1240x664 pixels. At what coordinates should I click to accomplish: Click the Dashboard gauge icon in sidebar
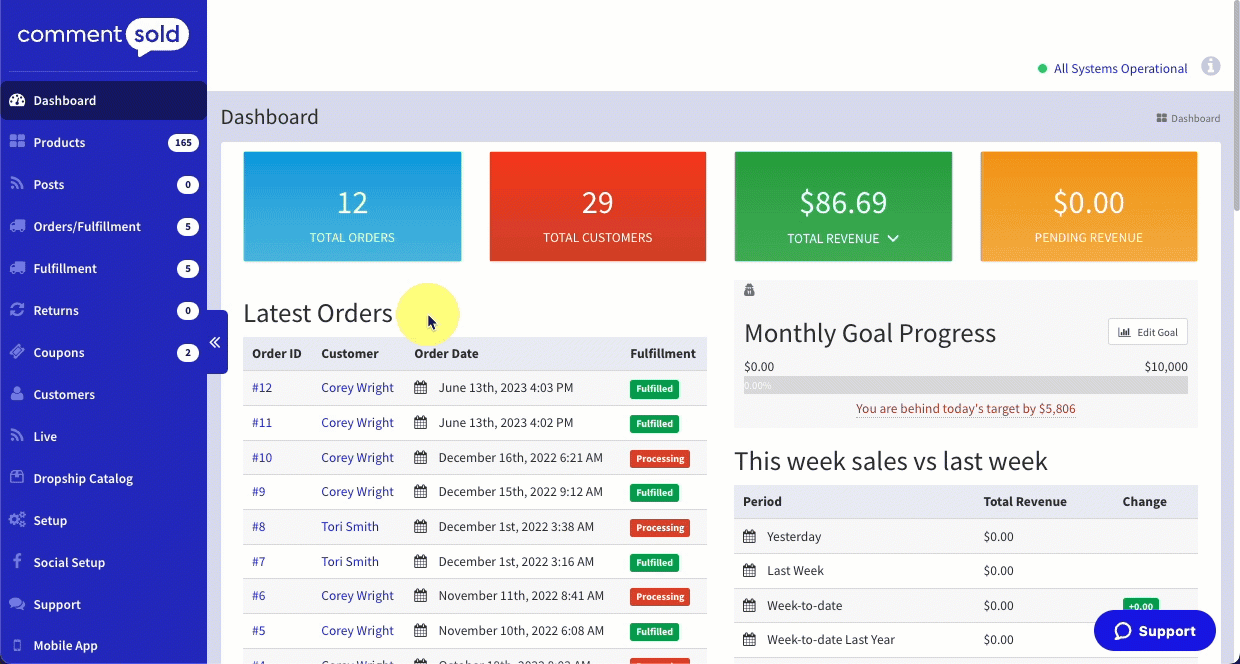pyautogui.click(x=17, y=100)
